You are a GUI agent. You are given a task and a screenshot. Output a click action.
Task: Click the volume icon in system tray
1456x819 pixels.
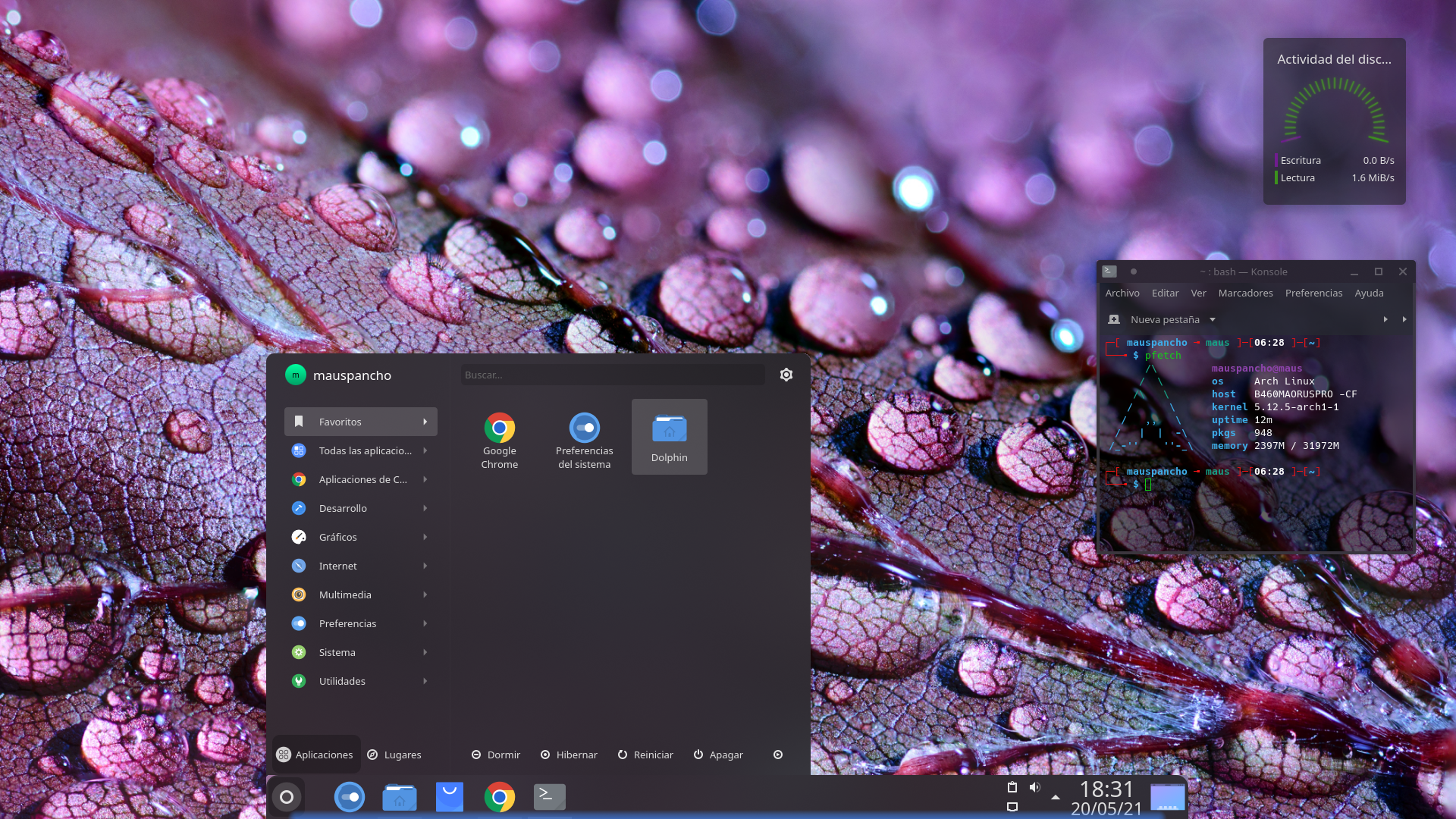(1034, 787)
